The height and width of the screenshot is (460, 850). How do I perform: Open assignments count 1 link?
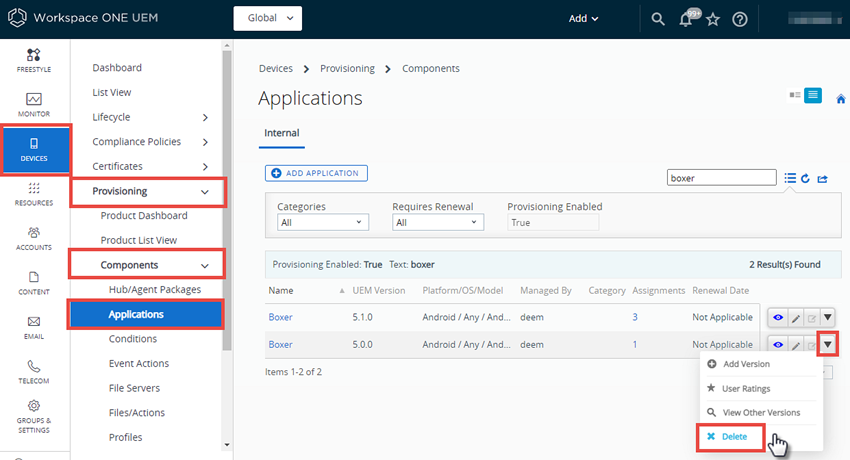pos(635,345)
